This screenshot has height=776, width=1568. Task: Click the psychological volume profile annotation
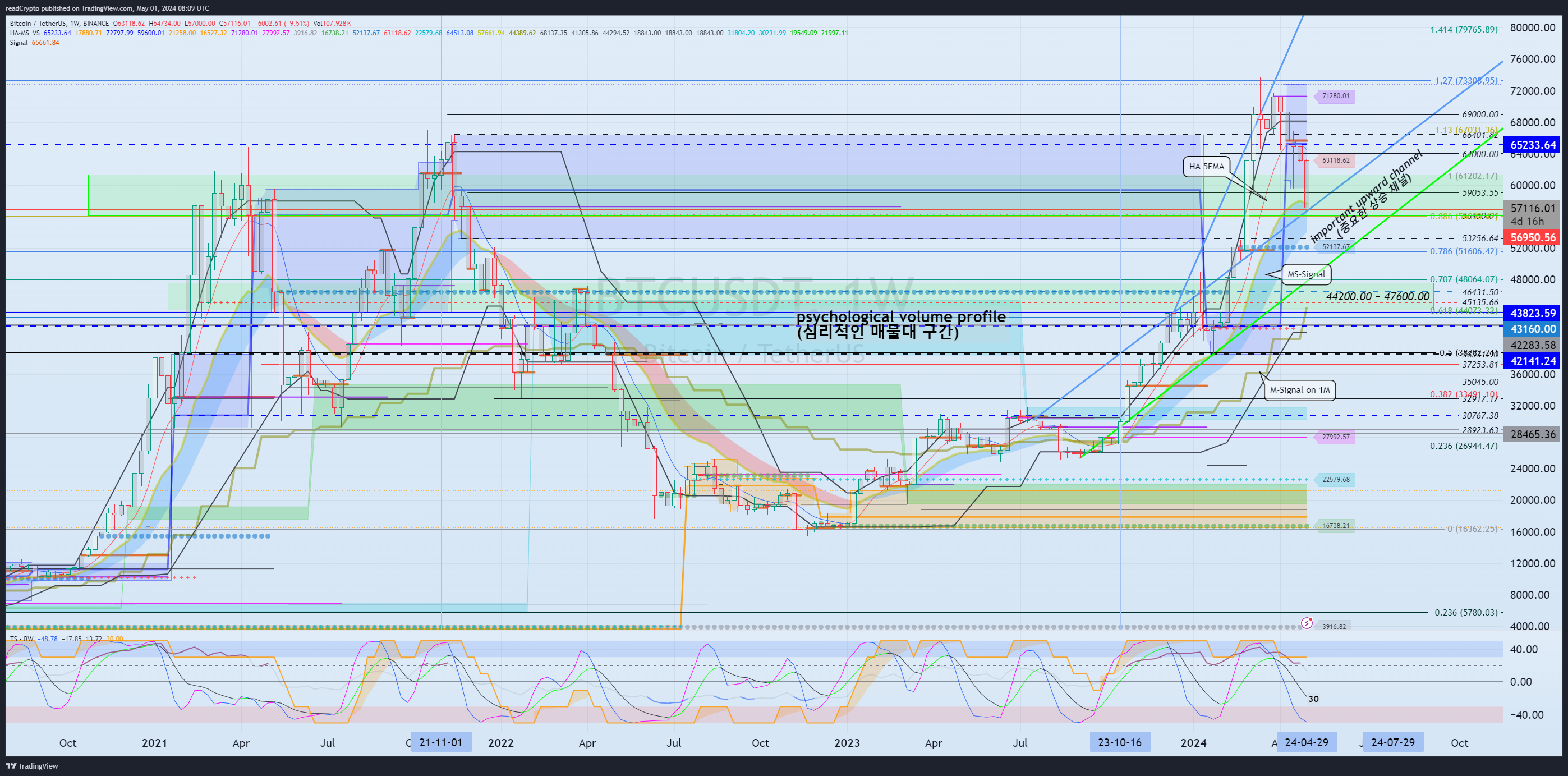click(x=901, y=324)
